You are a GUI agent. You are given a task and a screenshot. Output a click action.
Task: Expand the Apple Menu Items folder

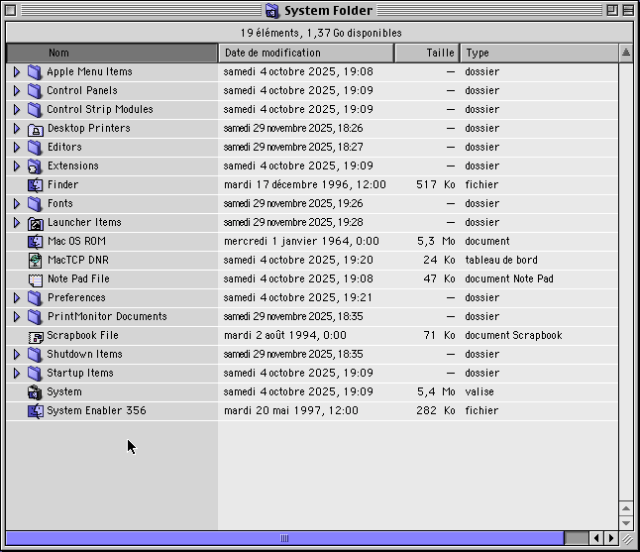(x=16, y=72)
